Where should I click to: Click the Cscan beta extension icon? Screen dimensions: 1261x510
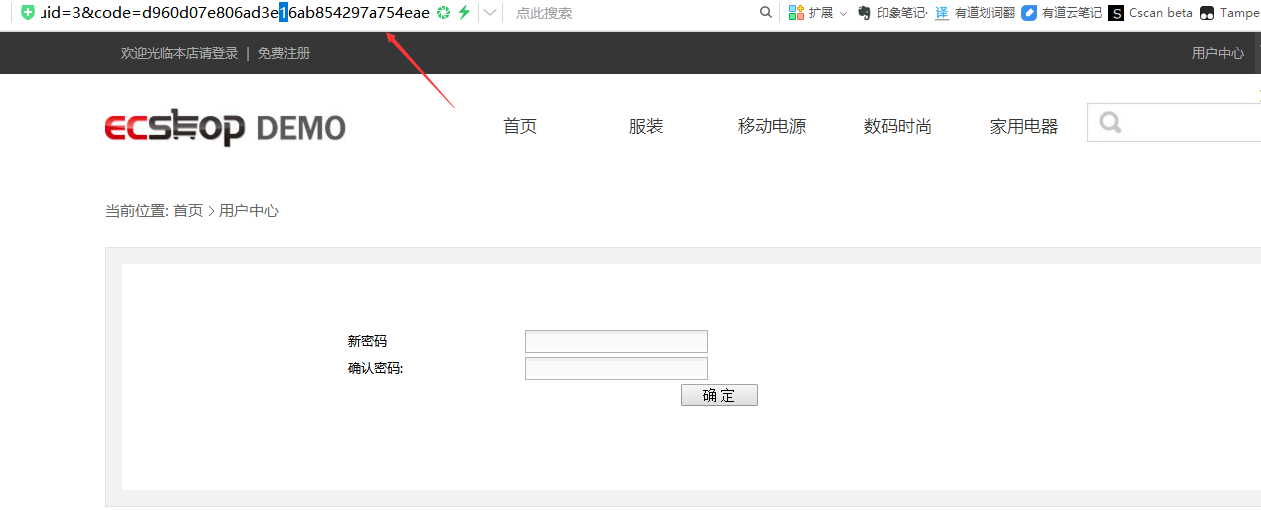pos(1116,13)
